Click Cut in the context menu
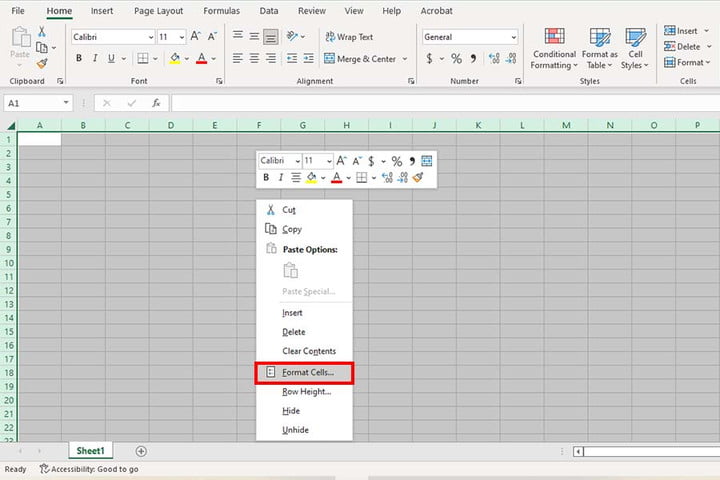The height and width of the screenshot is (480, 720). [304, 210]
